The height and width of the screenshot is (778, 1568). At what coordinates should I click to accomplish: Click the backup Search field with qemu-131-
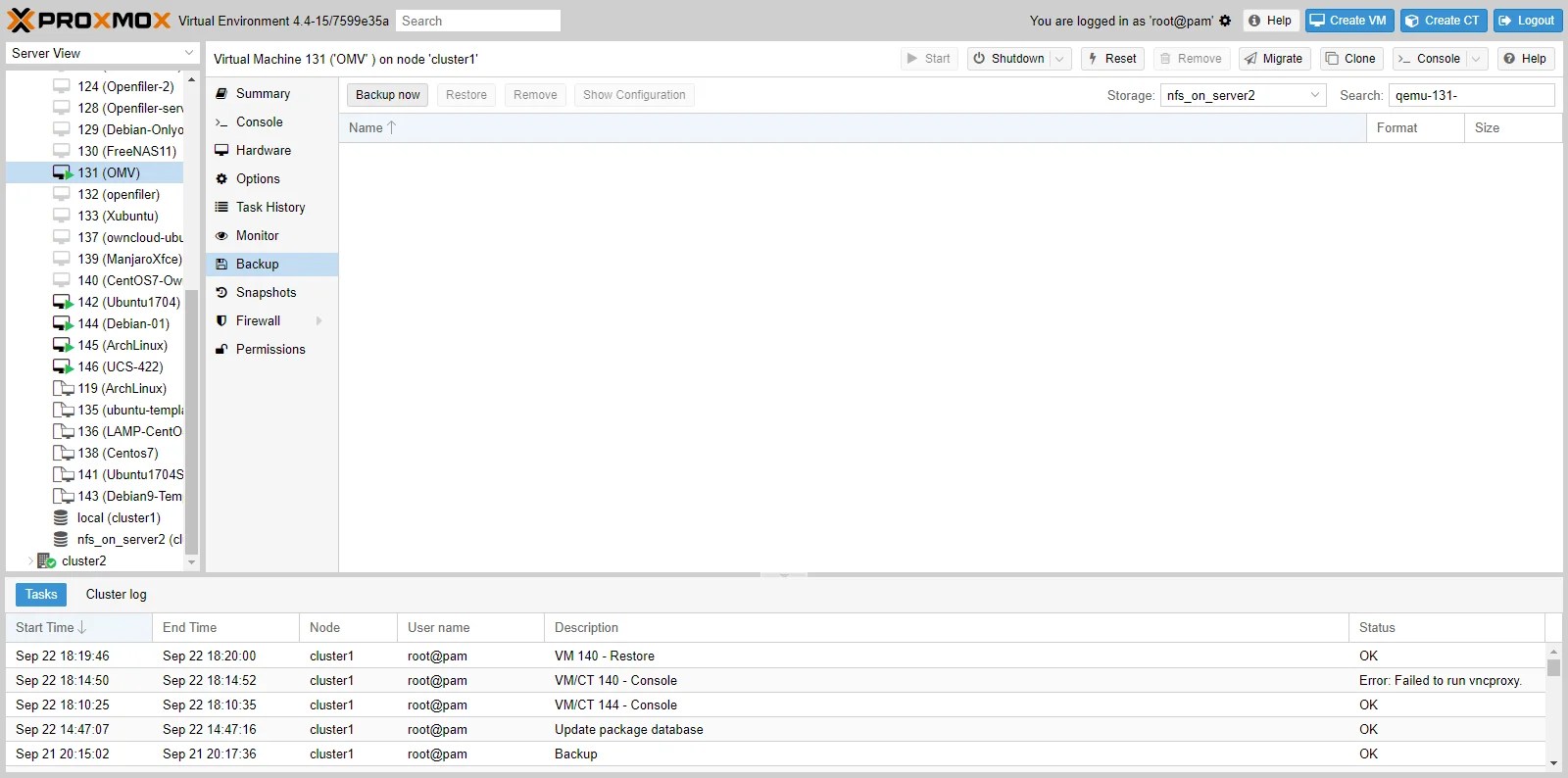coord(1472,95)
